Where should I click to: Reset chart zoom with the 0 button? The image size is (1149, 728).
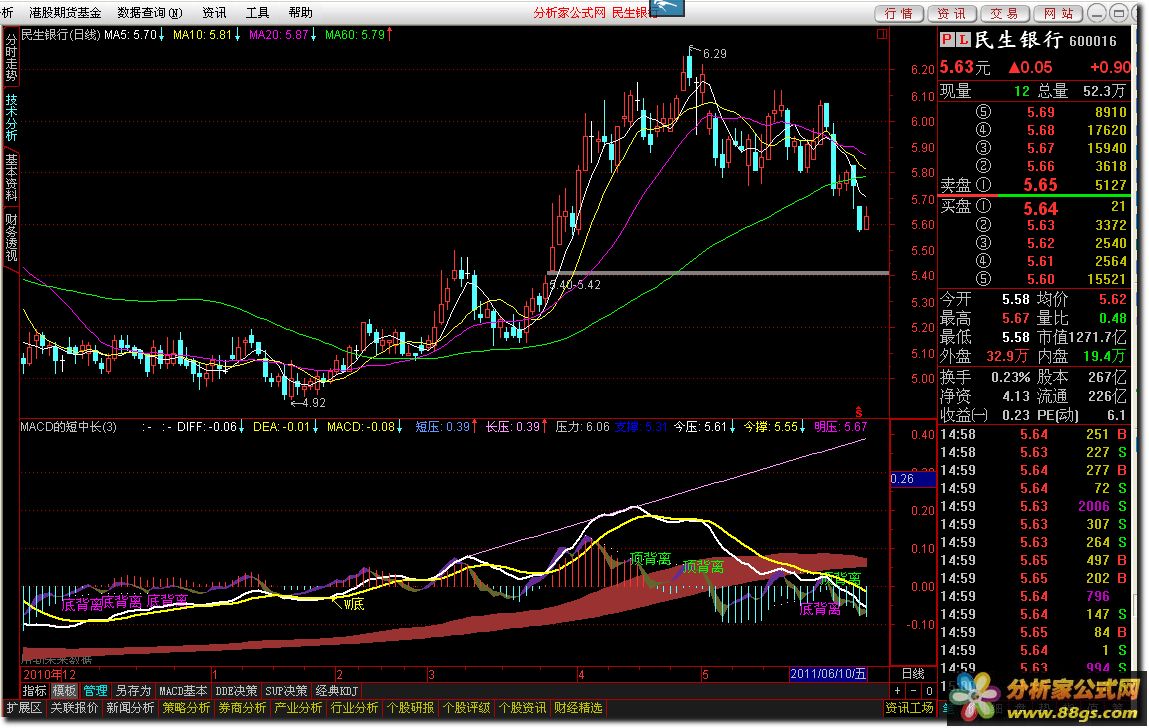[x=928, y=691]
